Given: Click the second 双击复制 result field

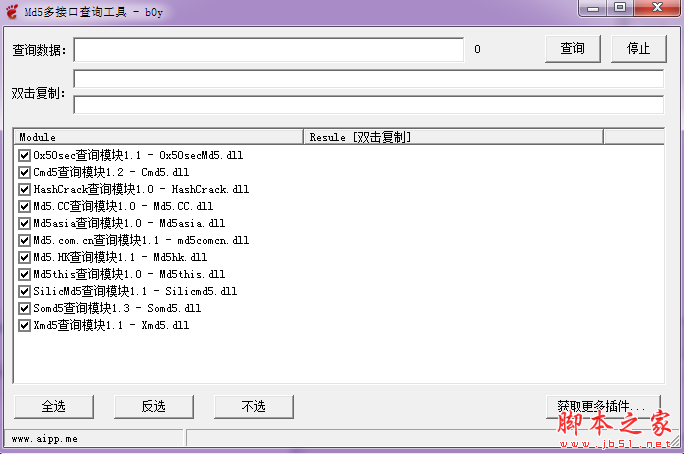Looking at the screenshot, I should [x=369, y=105].
